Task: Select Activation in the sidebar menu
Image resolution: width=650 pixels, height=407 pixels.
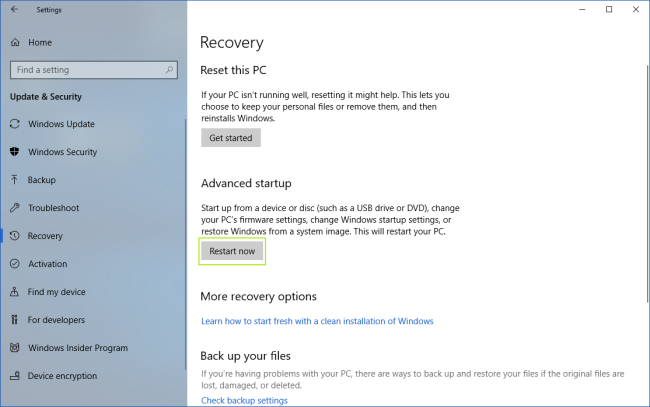Action: [x=47, y=264]
